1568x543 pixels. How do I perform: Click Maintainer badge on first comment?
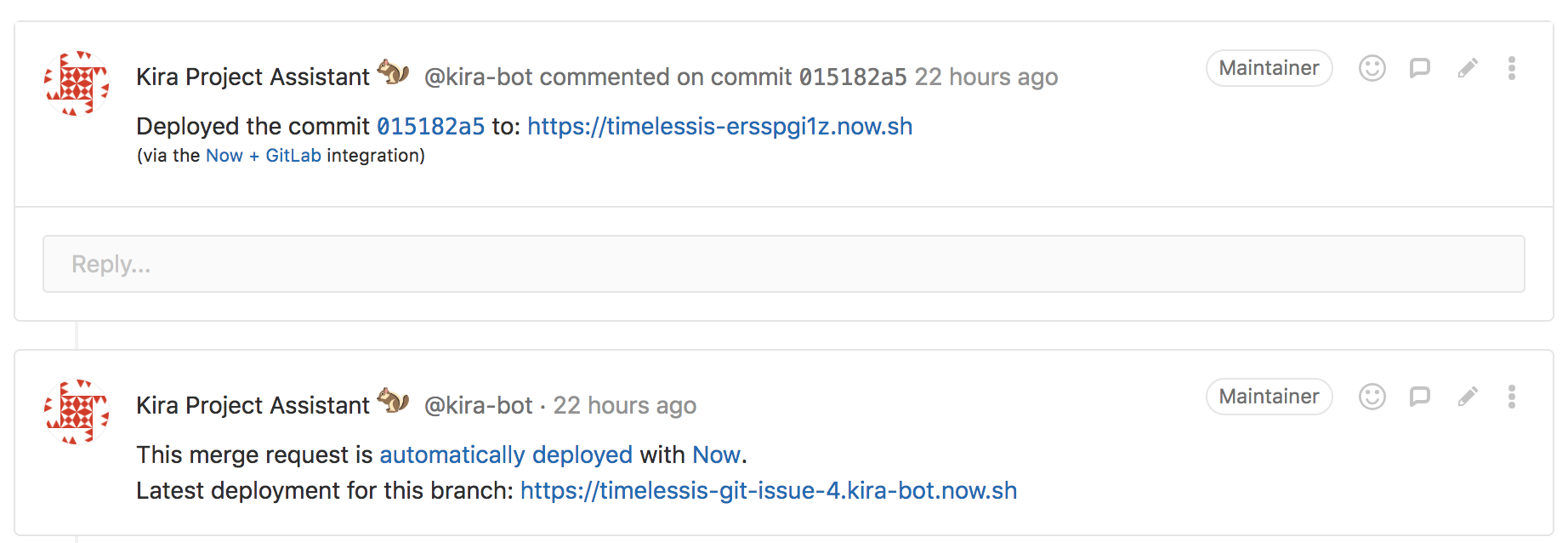1269,68
